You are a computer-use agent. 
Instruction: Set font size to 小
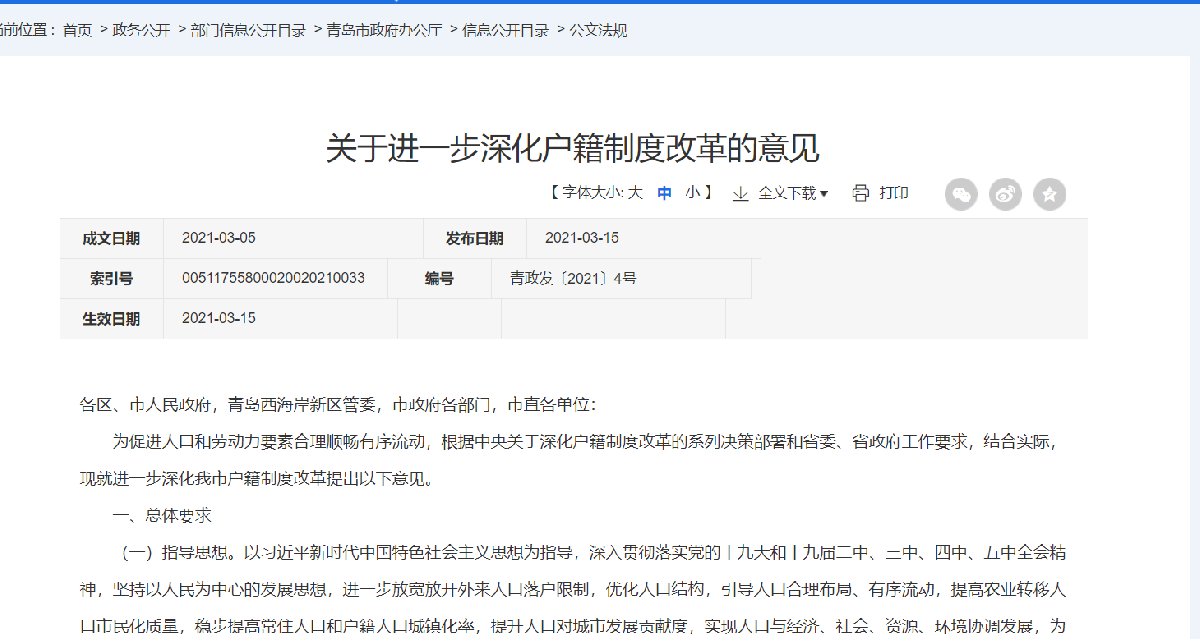pos(693,193)
